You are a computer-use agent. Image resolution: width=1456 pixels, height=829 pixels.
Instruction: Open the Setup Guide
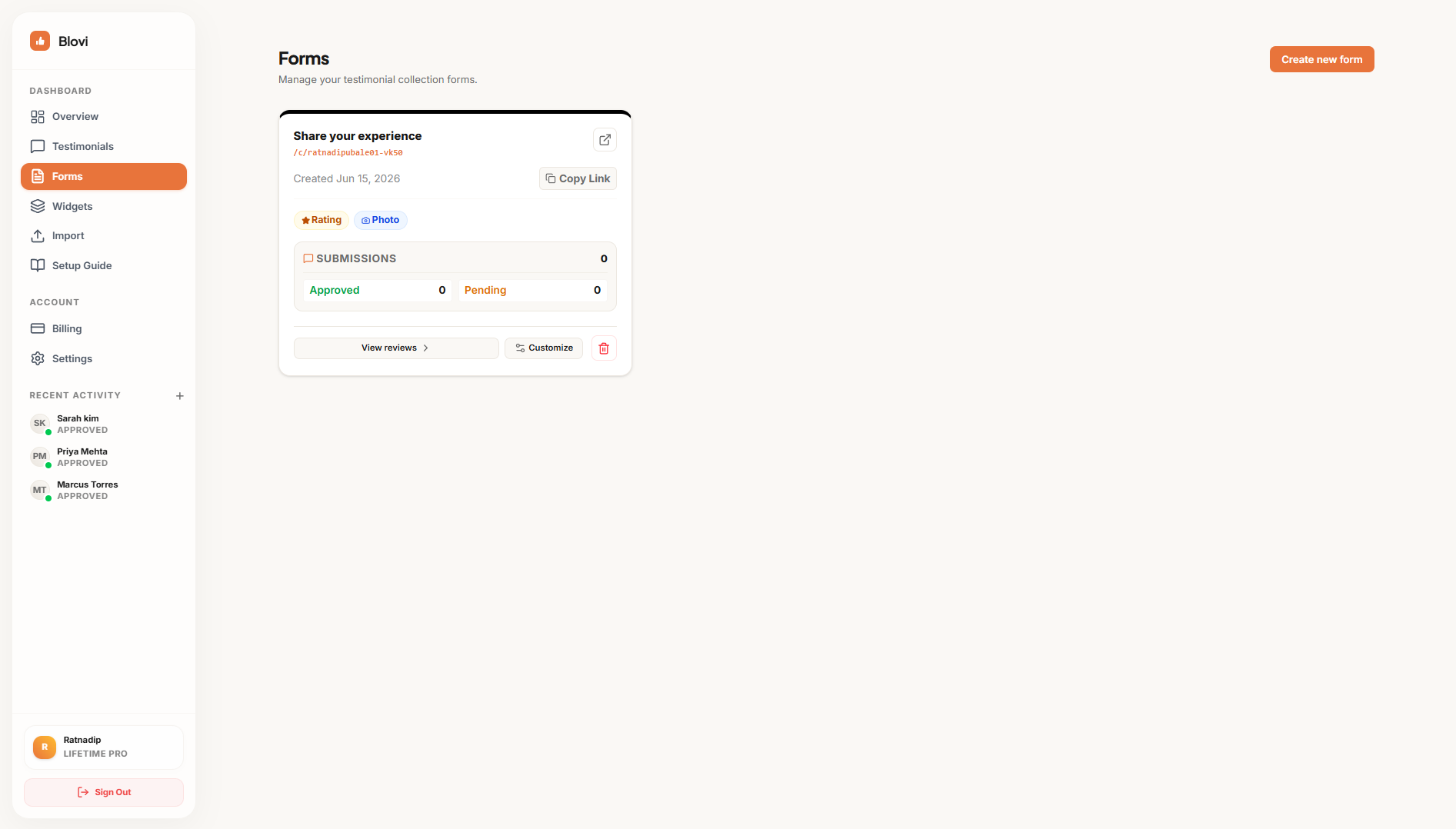pos(104,265)
